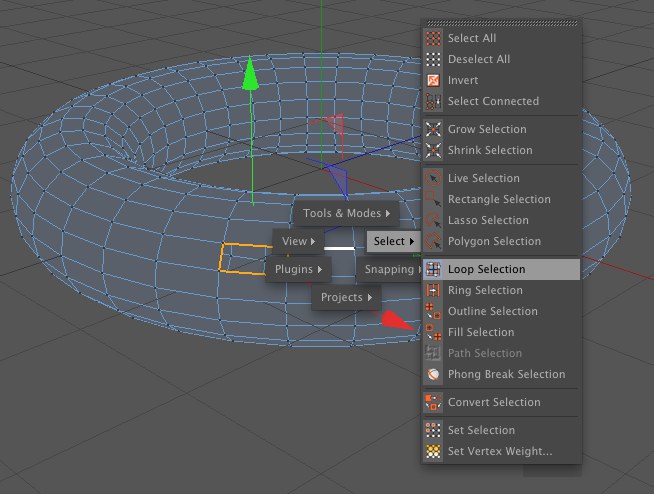This screenshot has width=654, height=494.
Task: Click the Set Vertex Weight icon
Action: [x=433, y=451]
